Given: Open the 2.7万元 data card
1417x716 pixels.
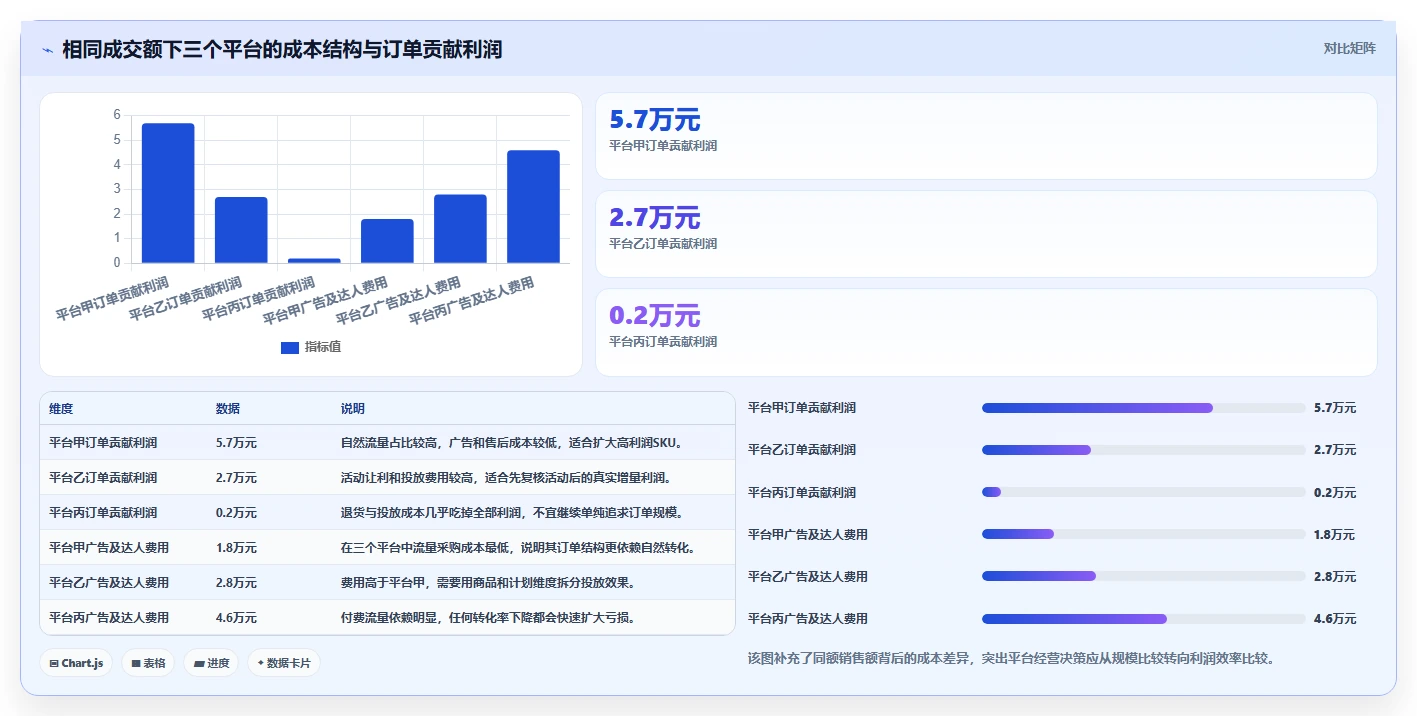Looking at the screenshot, I should tap(986, 234).
